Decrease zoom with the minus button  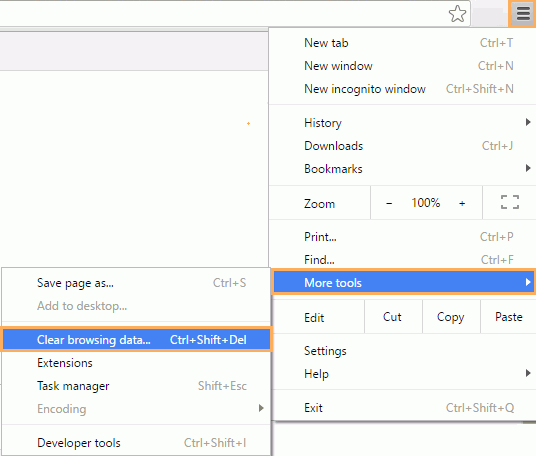pos(389,203)
